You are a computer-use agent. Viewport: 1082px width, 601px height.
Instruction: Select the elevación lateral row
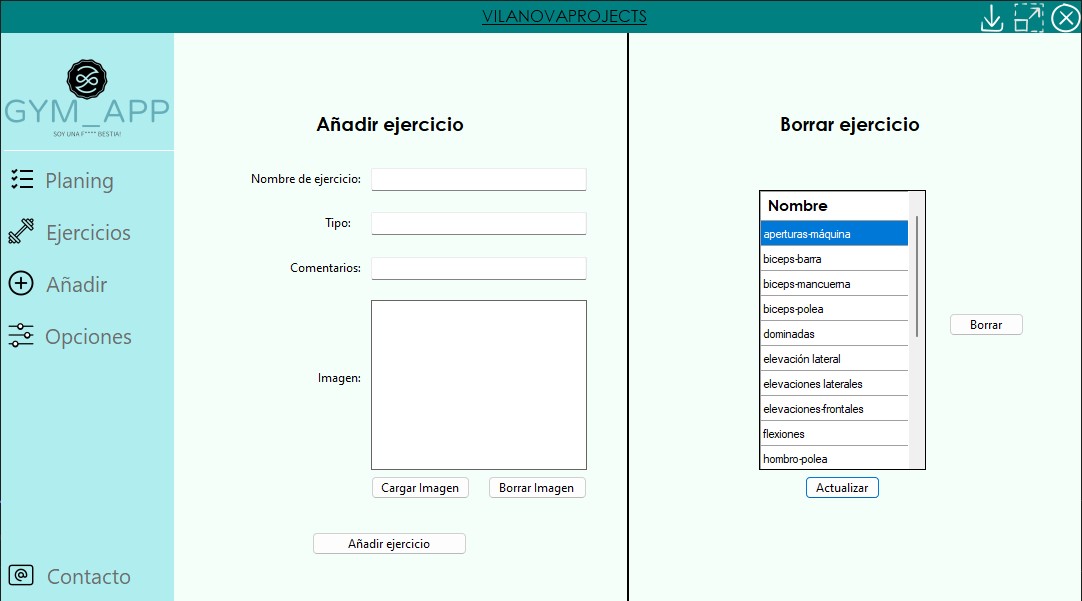(x=834, y=359)
